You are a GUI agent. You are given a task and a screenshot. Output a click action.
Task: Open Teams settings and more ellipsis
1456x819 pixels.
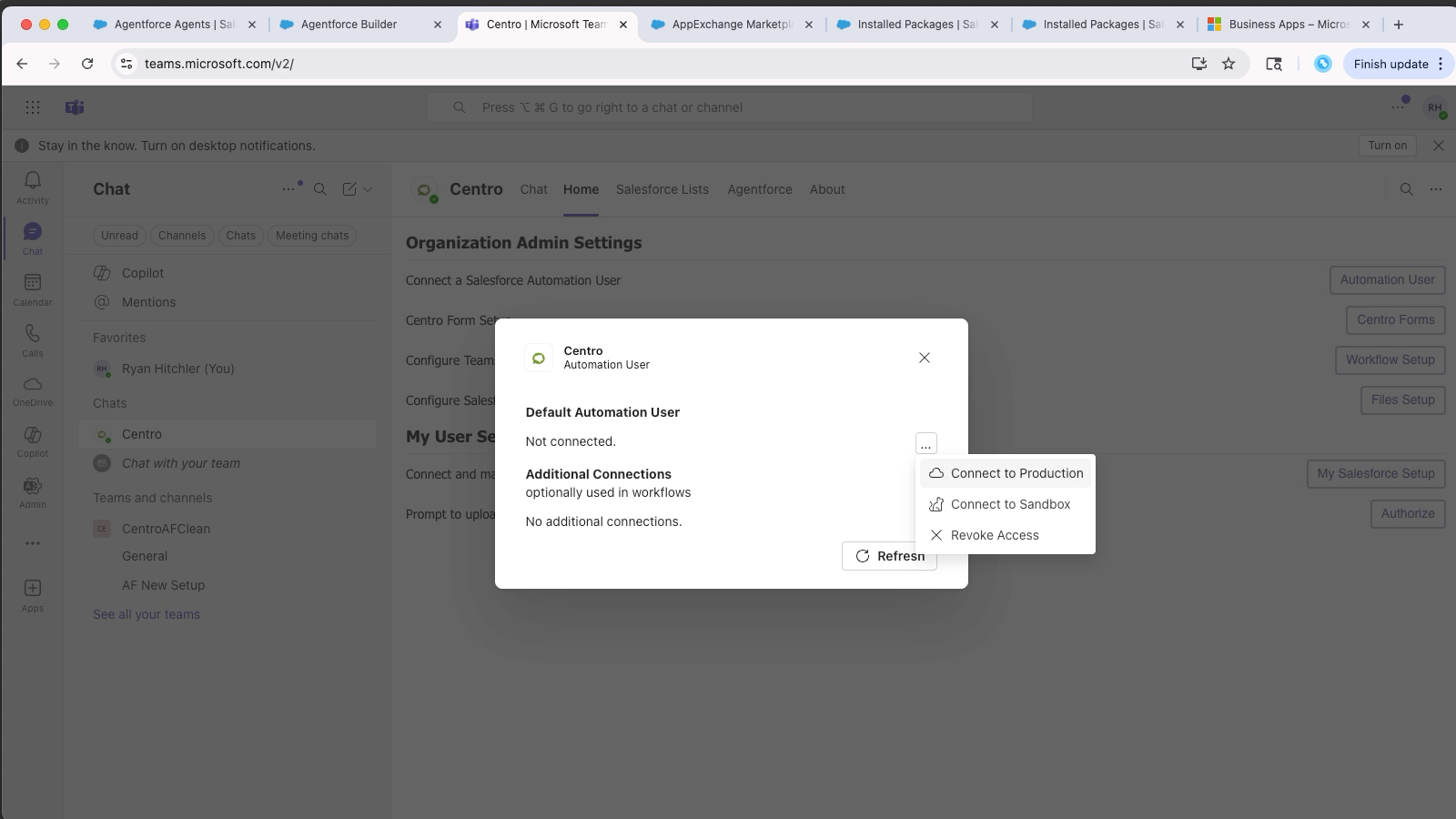click(1398, 107)
